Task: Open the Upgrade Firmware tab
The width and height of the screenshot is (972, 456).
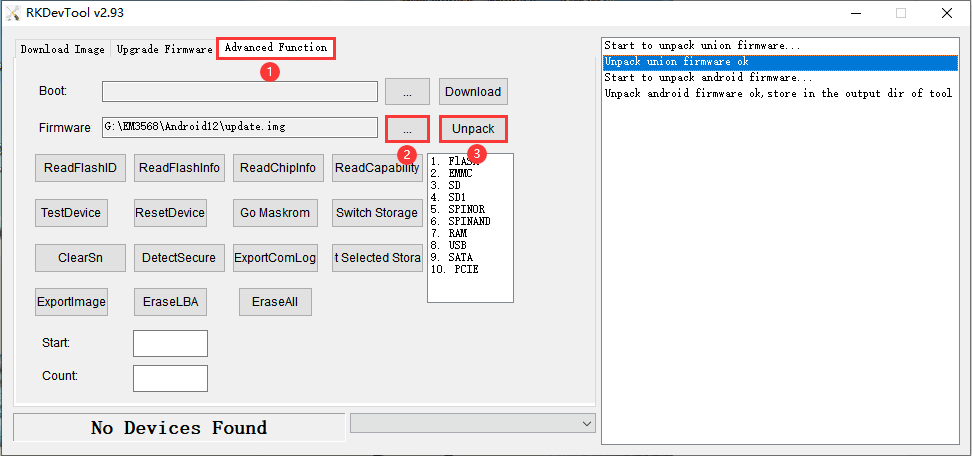Action: tap(164, 49)
